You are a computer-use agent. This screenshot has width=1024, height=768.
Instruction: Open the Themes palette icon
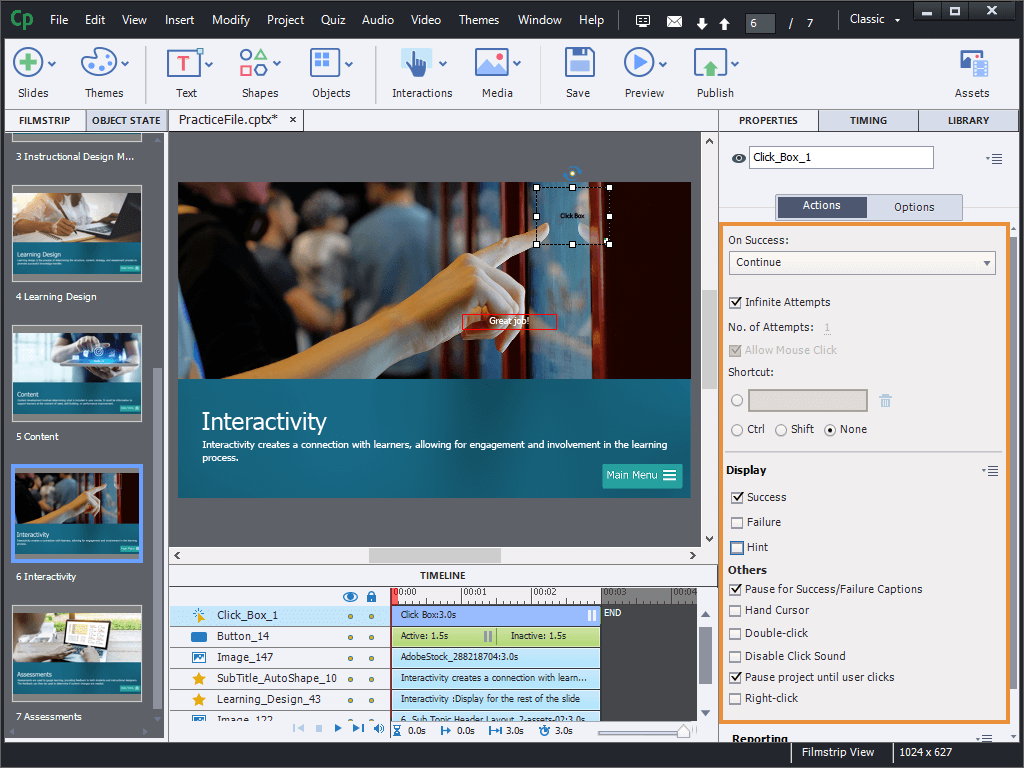99,64
